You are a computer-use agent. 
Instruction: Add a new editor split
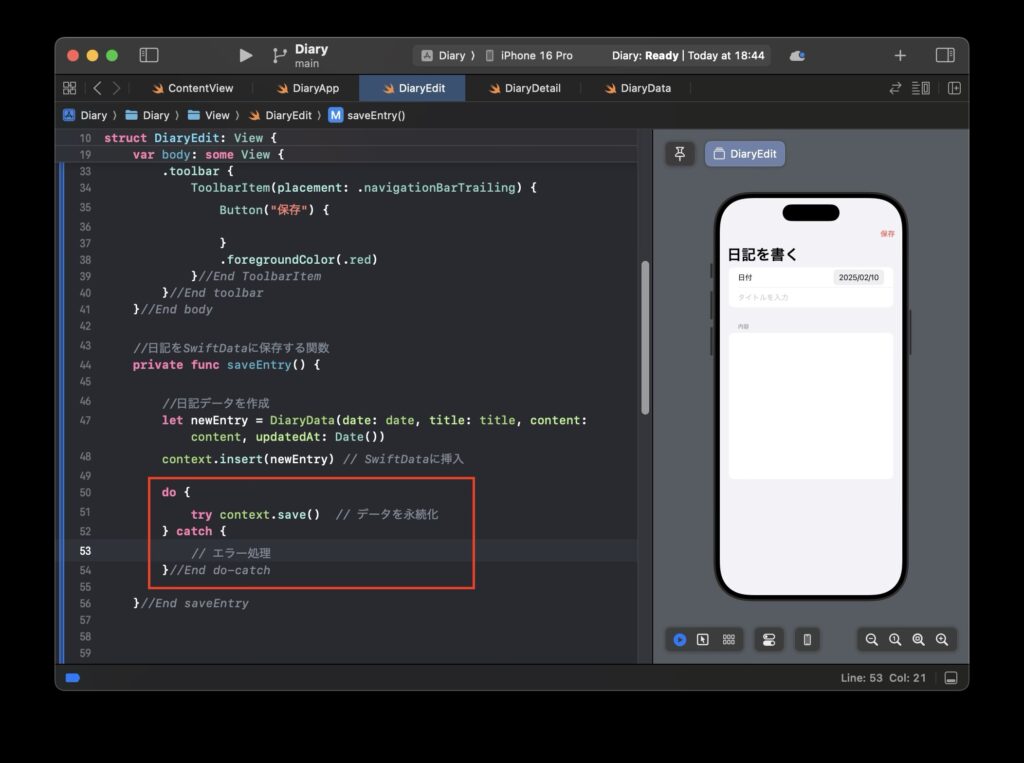[954, 88]
